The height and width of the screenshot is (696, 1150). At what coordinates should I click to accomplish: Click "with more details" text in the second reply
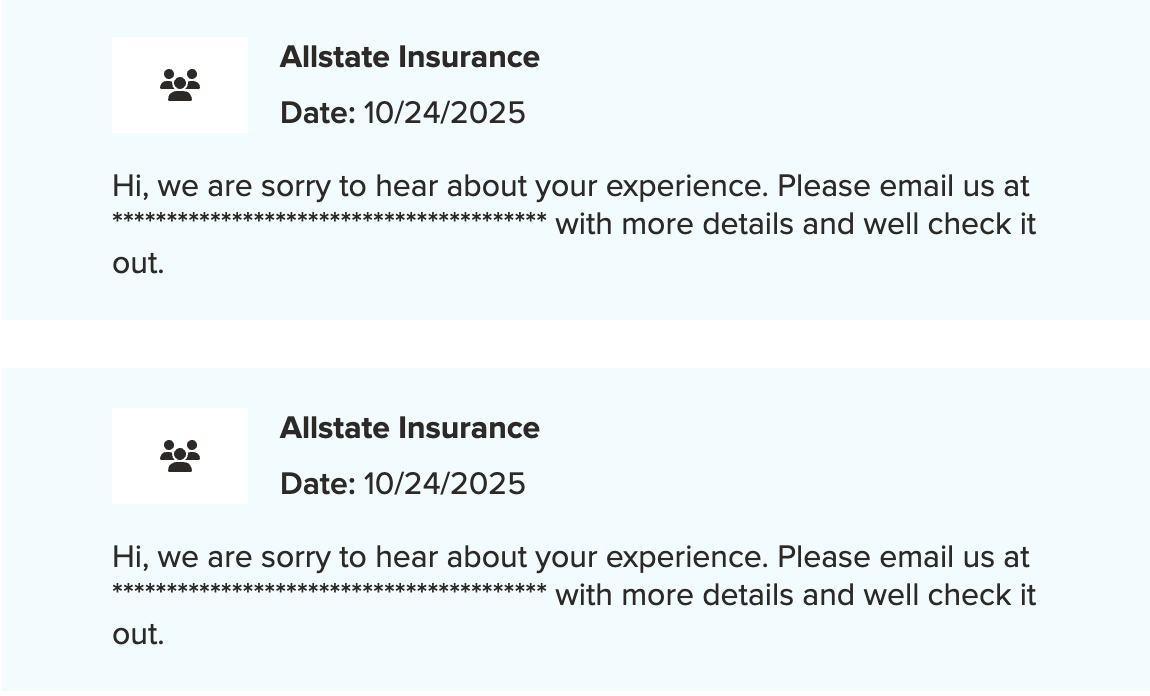(675, 596)
